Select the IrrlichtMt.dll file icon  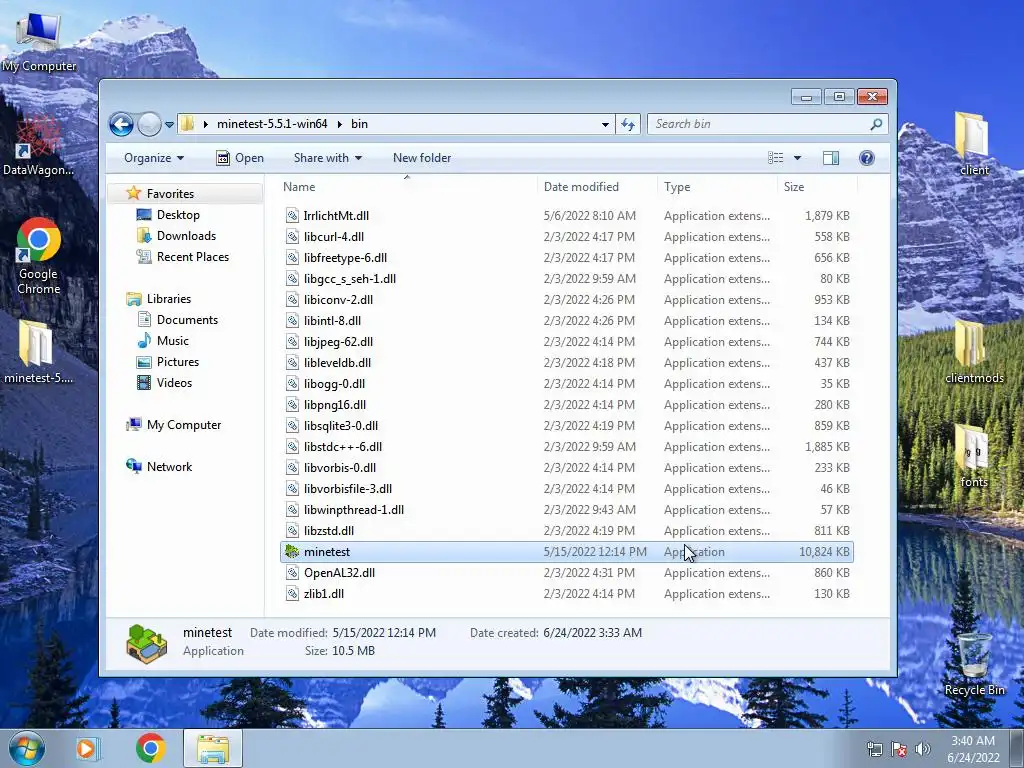coord(293,216)
